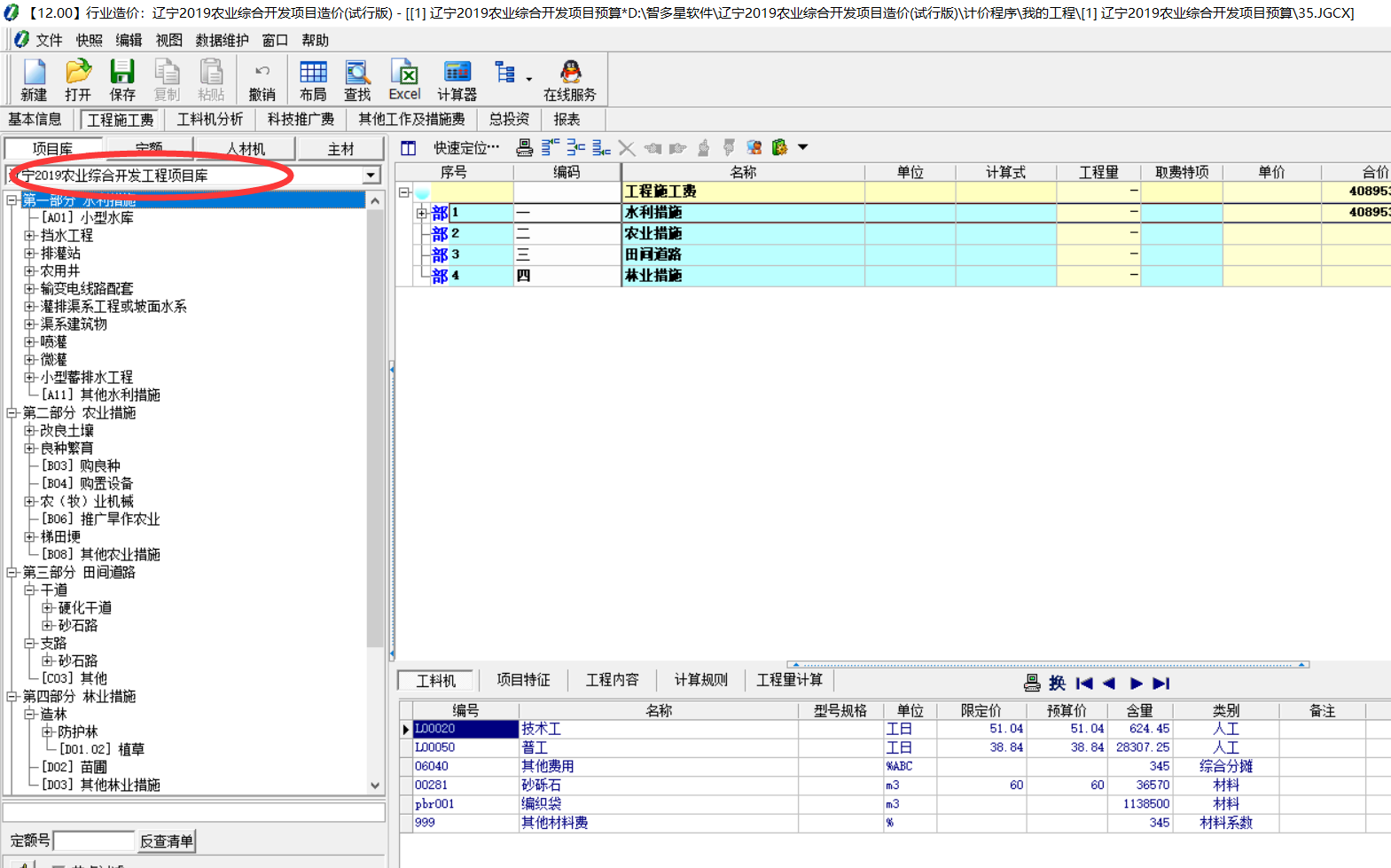Open the 布局 layout tool
The image size is (1391, 868).
click(313, 80)
